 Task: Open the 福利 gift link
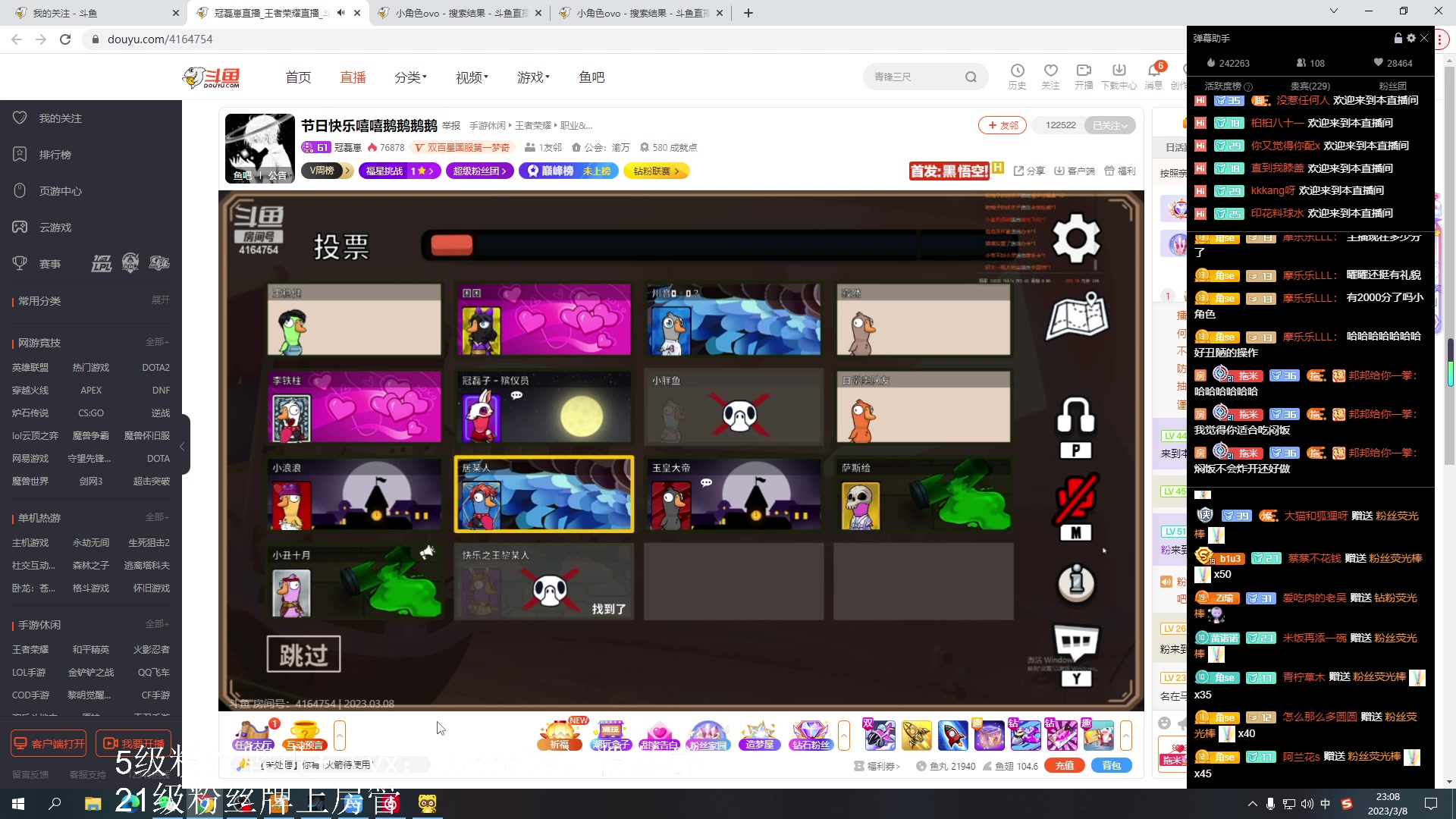(x=1120, y=171)
